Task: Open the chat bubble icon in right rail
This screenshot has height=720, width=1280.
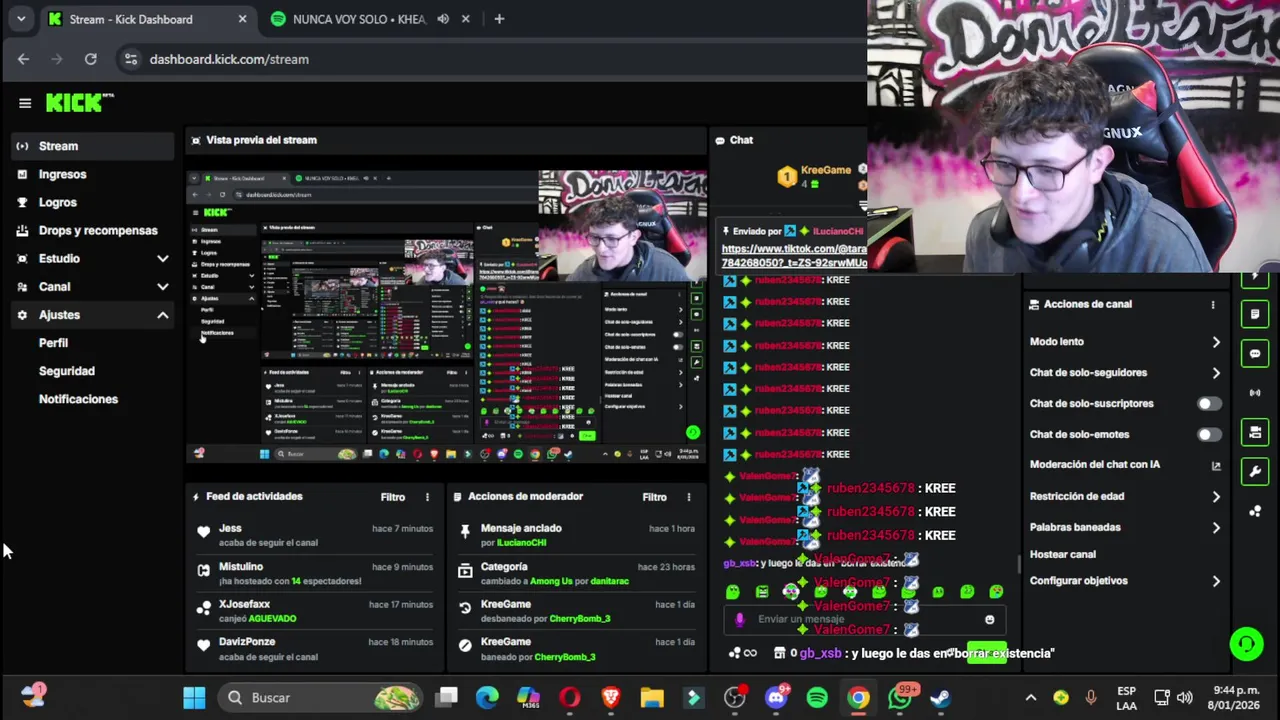Action: point(1255,354)
